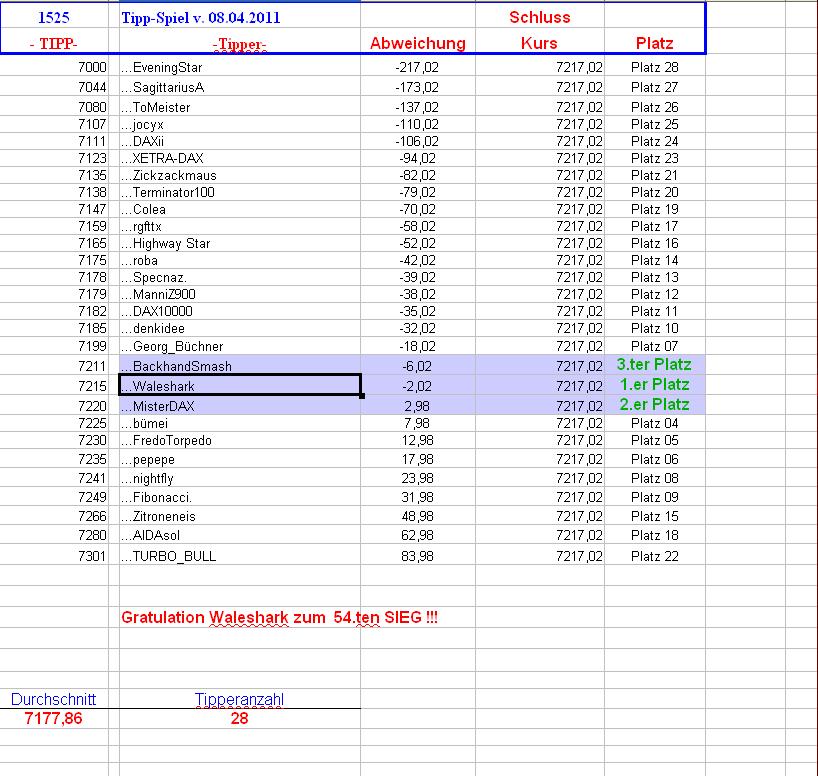Click the Tipp-Spiel v. 08.04.2011 title cell

[239, 17]
